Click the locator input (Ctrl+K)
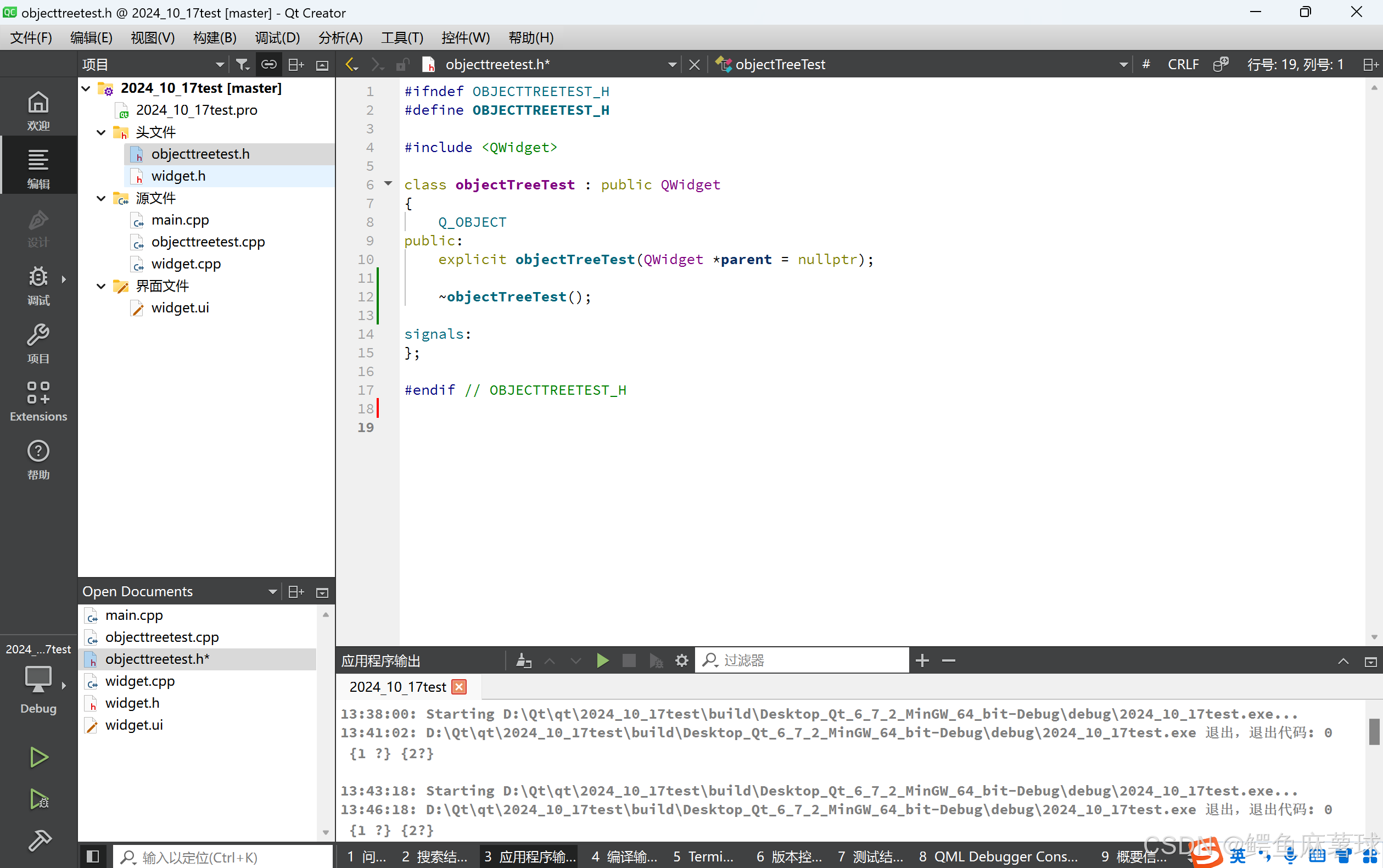The height and width of the screenshot is (868, 1383). click(223, 857)
